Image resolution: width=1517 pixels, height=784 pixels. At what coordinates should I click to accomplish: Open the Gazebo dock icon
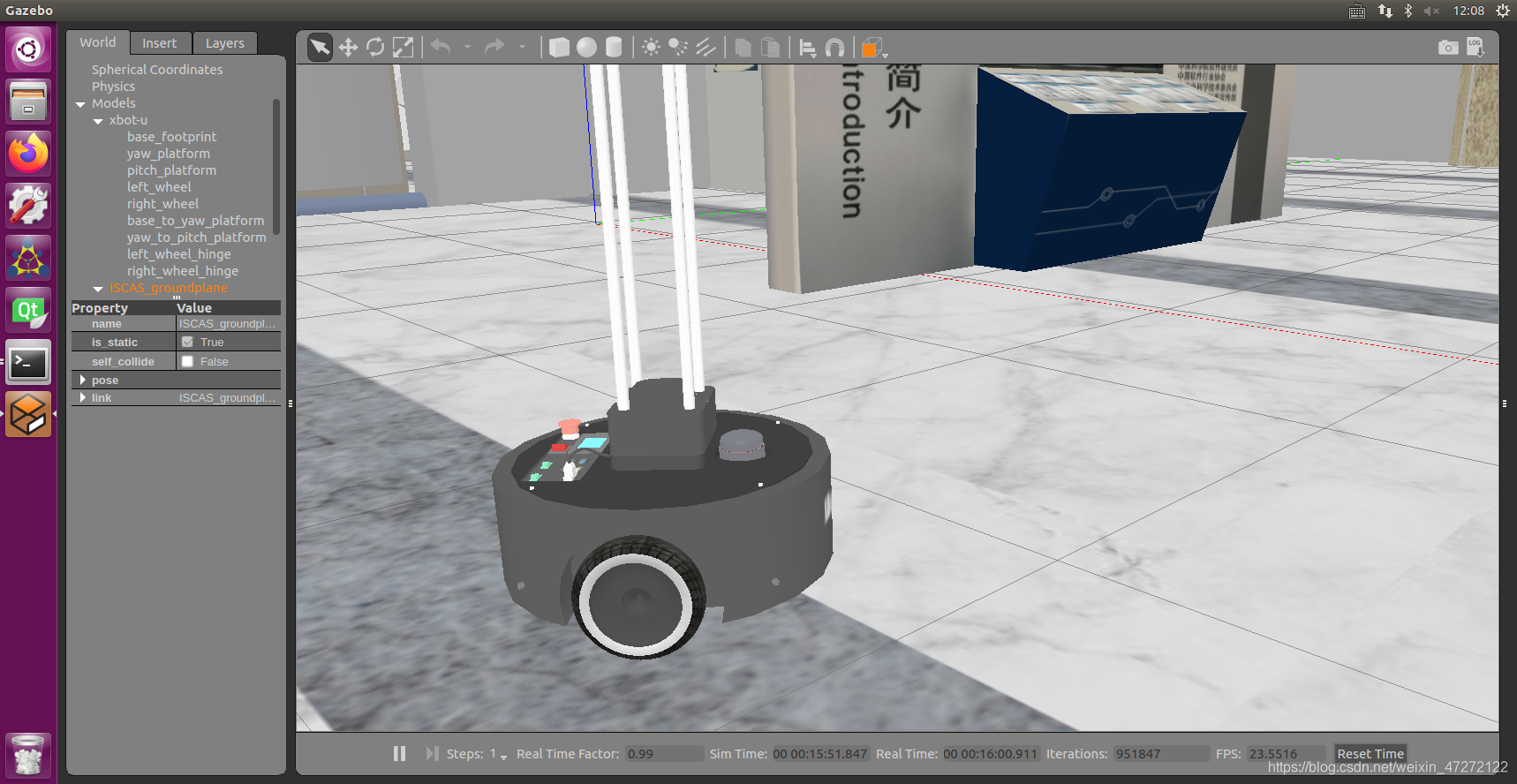coord(28,414)
